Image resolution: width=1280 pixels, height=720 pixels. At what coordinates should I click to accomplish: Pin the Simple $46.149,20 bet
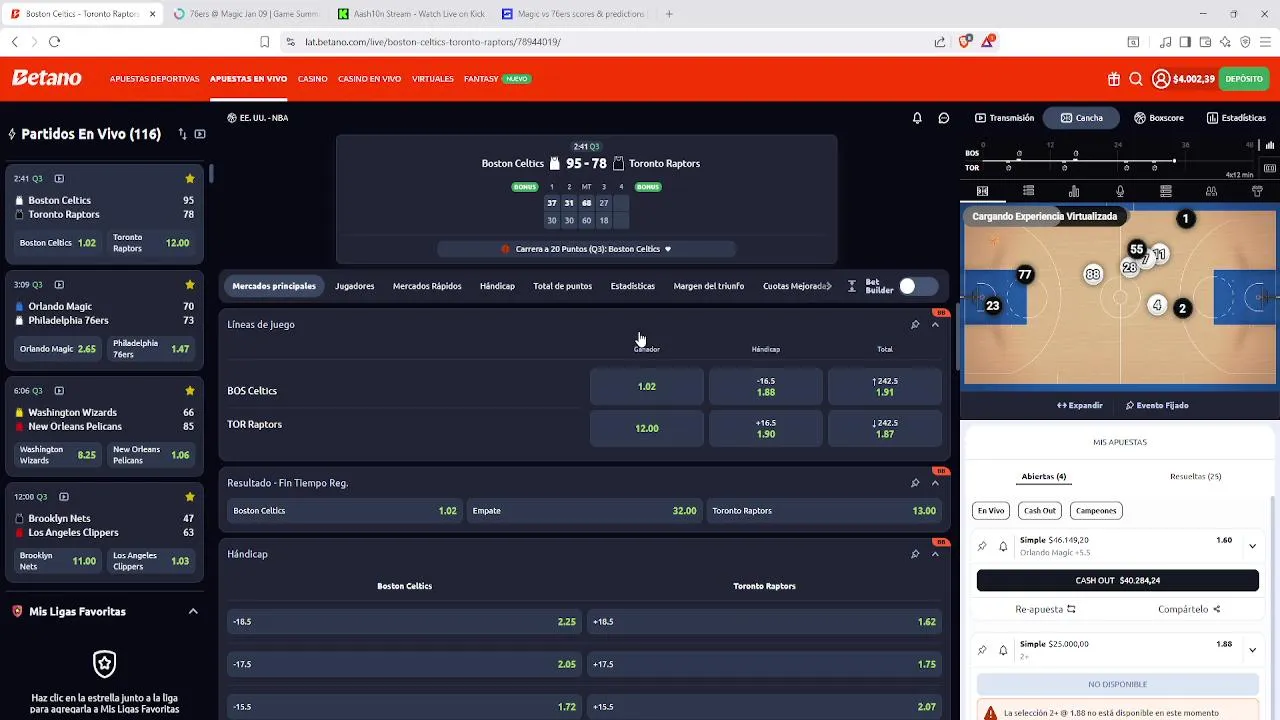point(982,546)
